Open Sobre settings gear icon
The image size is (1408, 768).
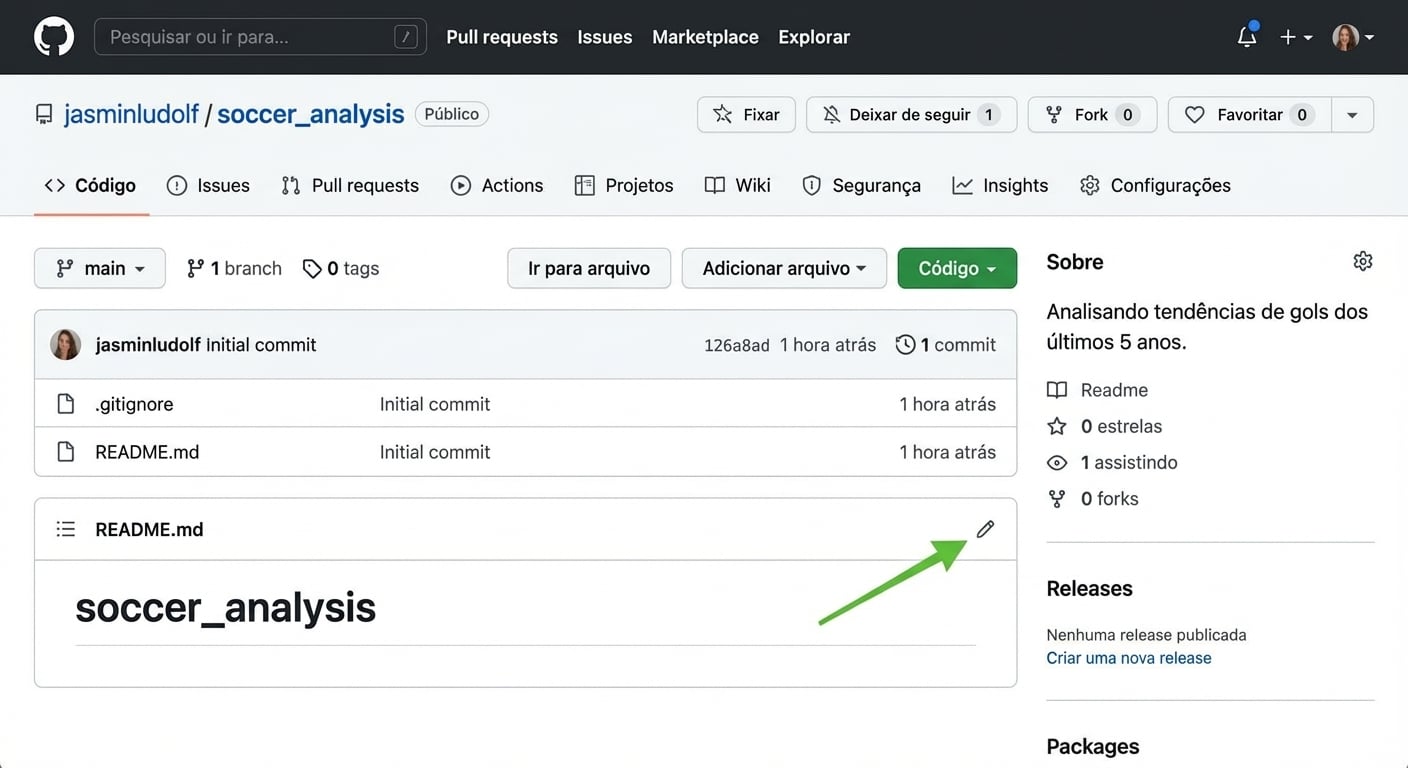[1362, 261]
